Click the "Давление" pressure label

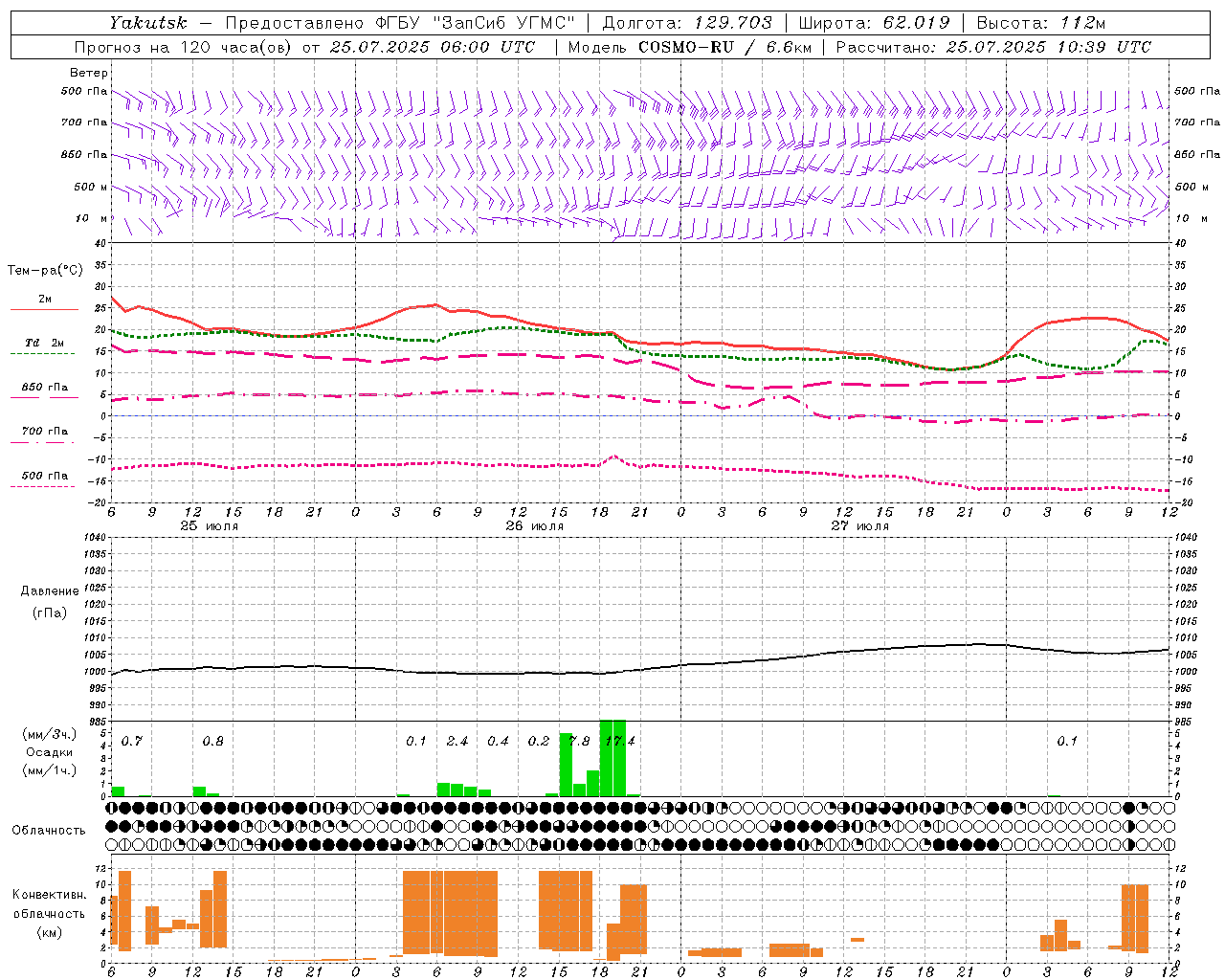50,591
